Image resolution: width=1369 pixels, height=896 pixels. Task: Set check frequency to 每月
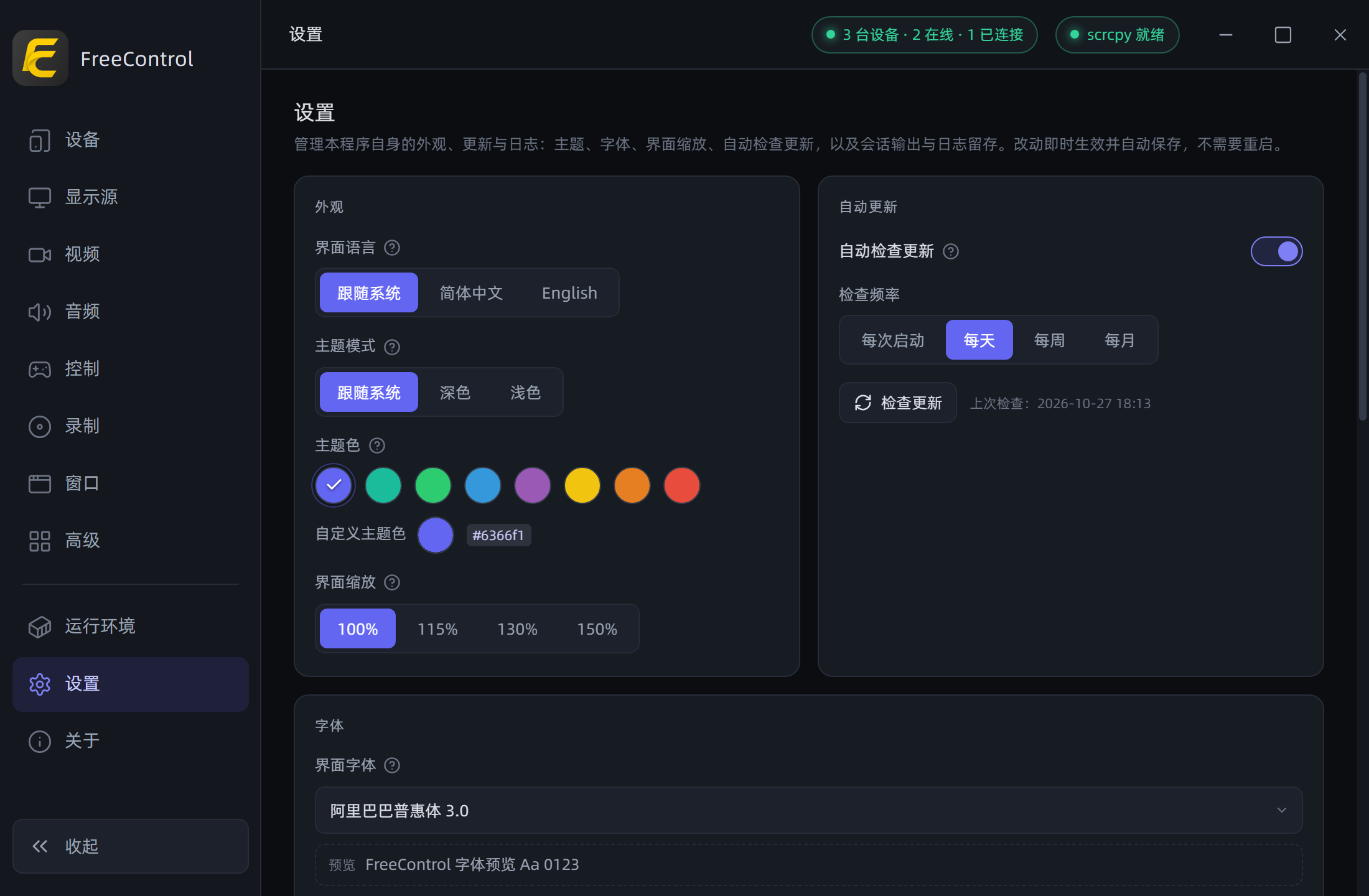pos(1119,340)
